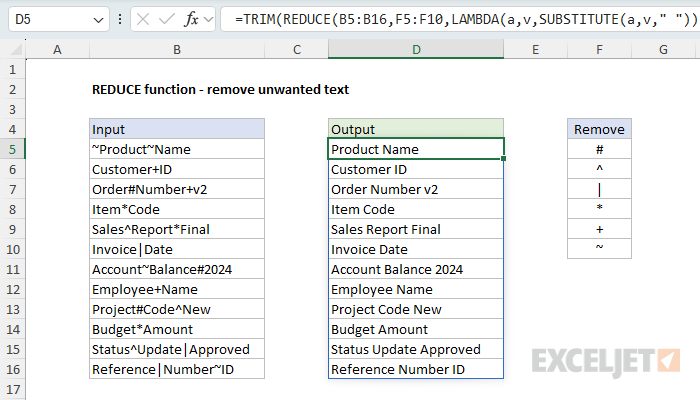The height and width of the screenshot is (400, 700).
Task: Select cell 'Customer+ID'
Action: tap(177, 169)
